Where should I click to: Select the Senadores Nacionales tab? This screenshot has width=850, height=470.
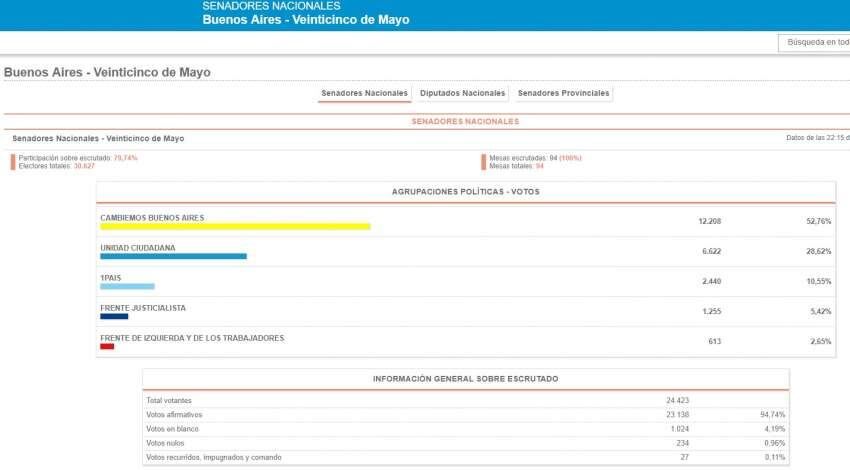pyautogui.click(x=364, y=93)
